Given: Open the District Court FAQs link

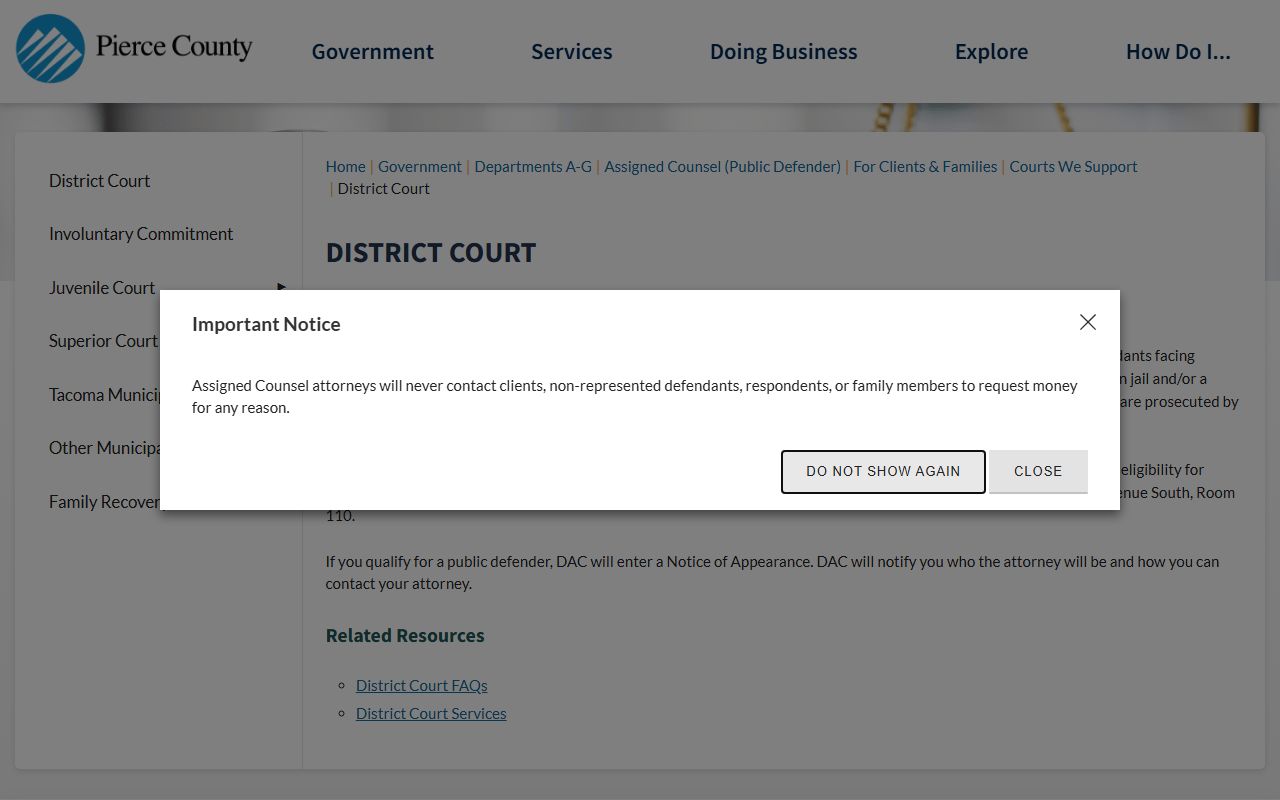Looking at the screenshot, I should click(x=422, y=685).
